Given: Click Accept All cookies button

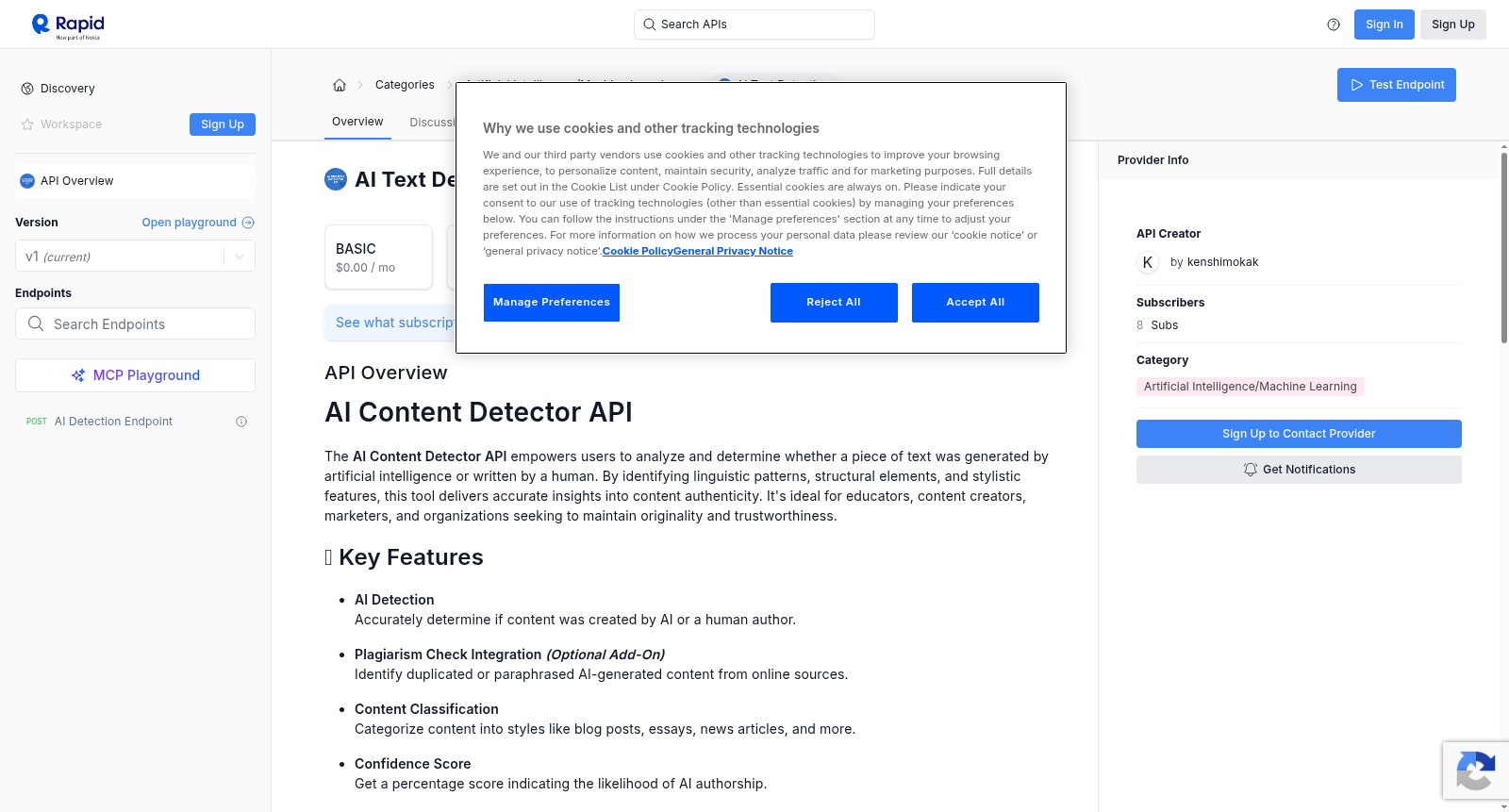Looking at the screenshot, I should pos(975,303).
